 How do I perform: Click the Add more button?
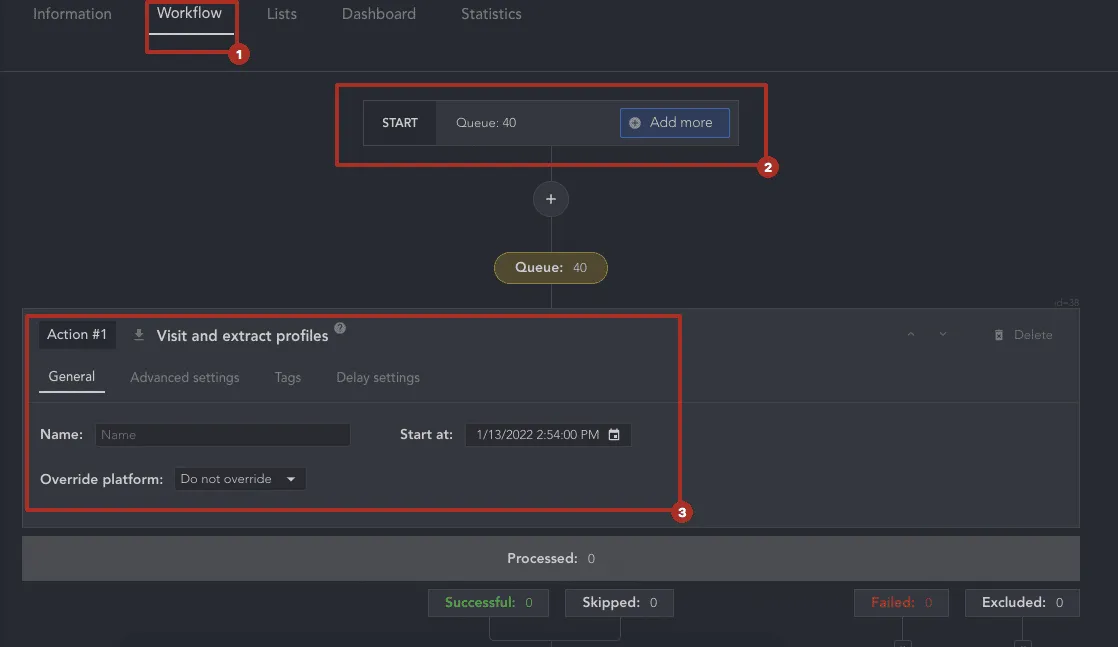coord(675,123)
